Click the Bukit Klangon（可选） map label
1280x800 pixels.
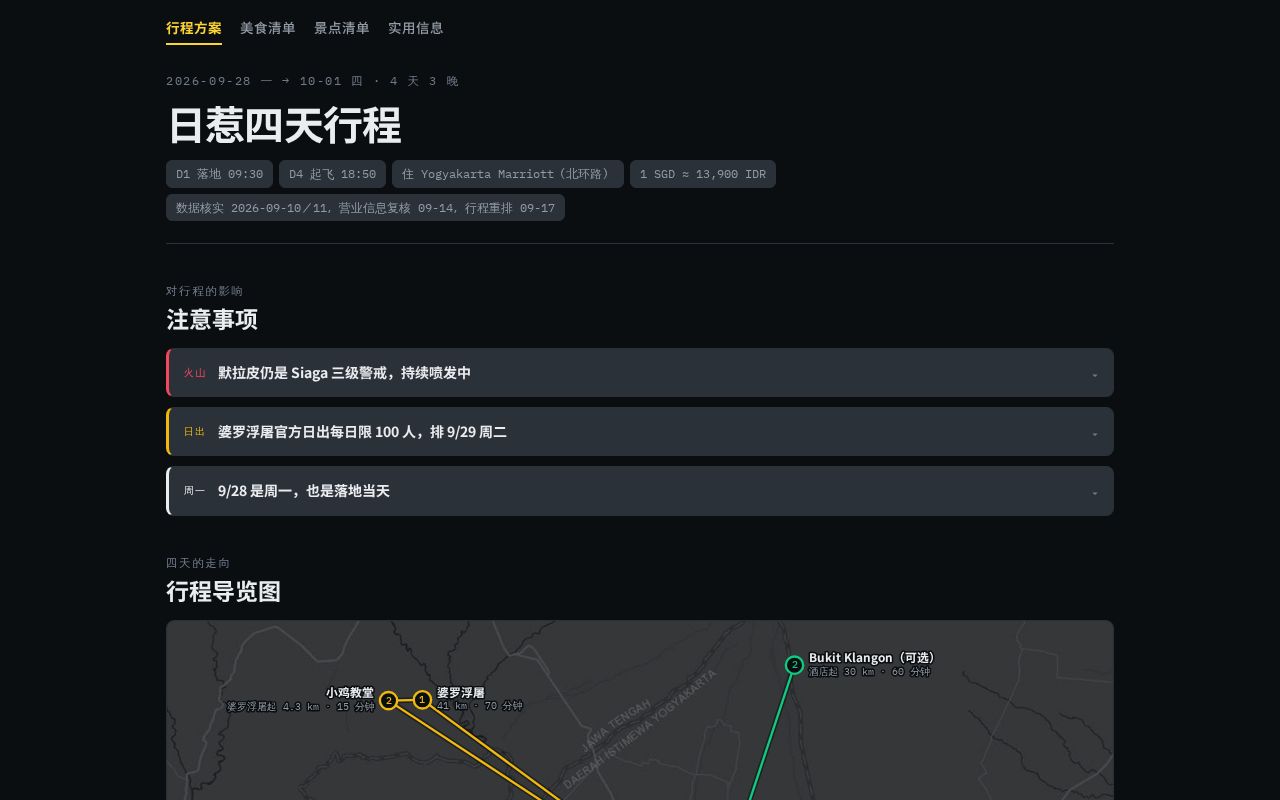click(872, 657)
